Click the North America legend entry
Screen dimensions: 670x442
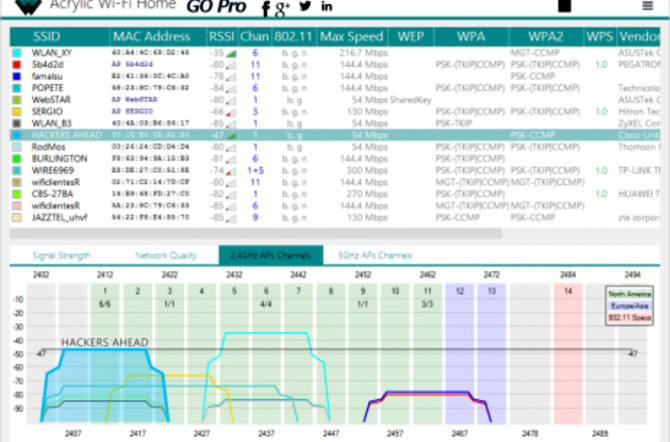(x=629, y=294)
